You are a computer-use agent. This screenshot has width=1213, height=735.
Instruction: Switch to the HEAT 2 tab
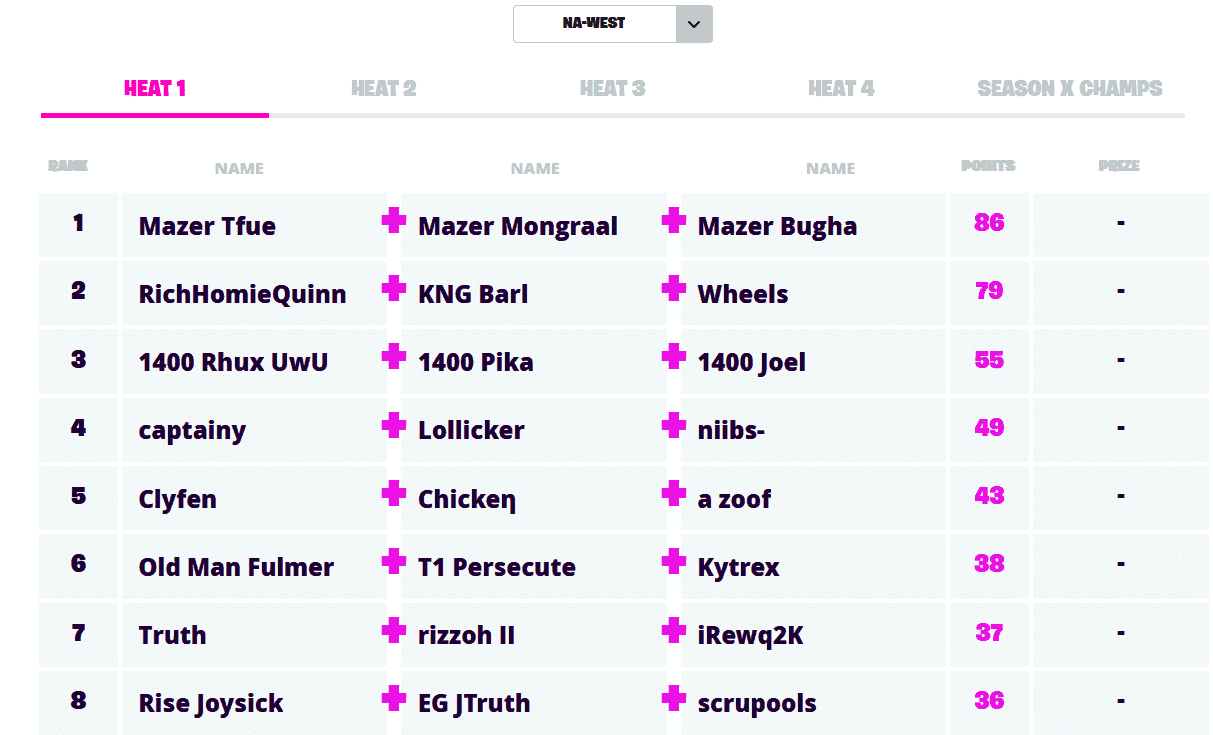(384, 88)
